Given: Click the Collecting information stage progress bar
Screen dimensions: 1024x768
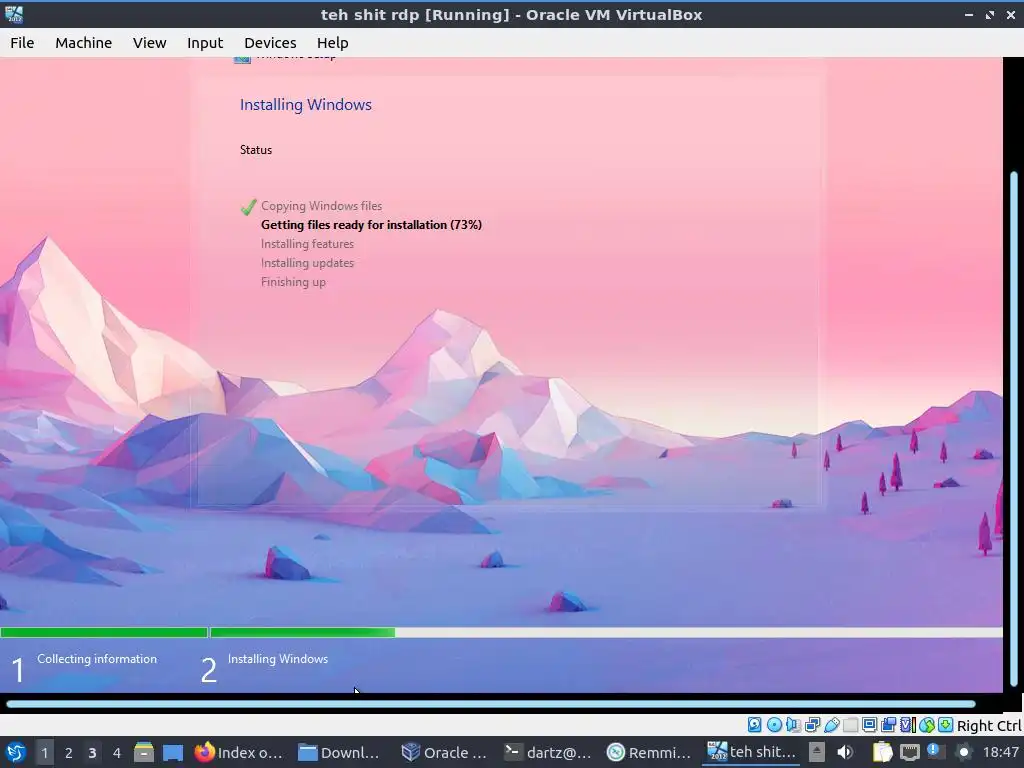Looking at the screenshot, I should pyautogui.click(x=104, y=632).
